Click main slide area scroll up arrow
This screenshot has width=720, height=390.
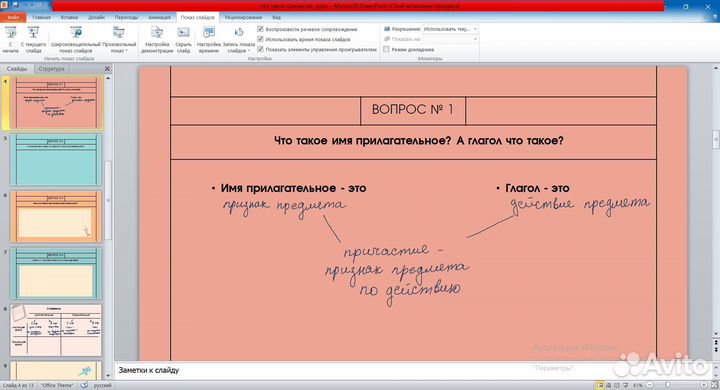click(715, 68)
